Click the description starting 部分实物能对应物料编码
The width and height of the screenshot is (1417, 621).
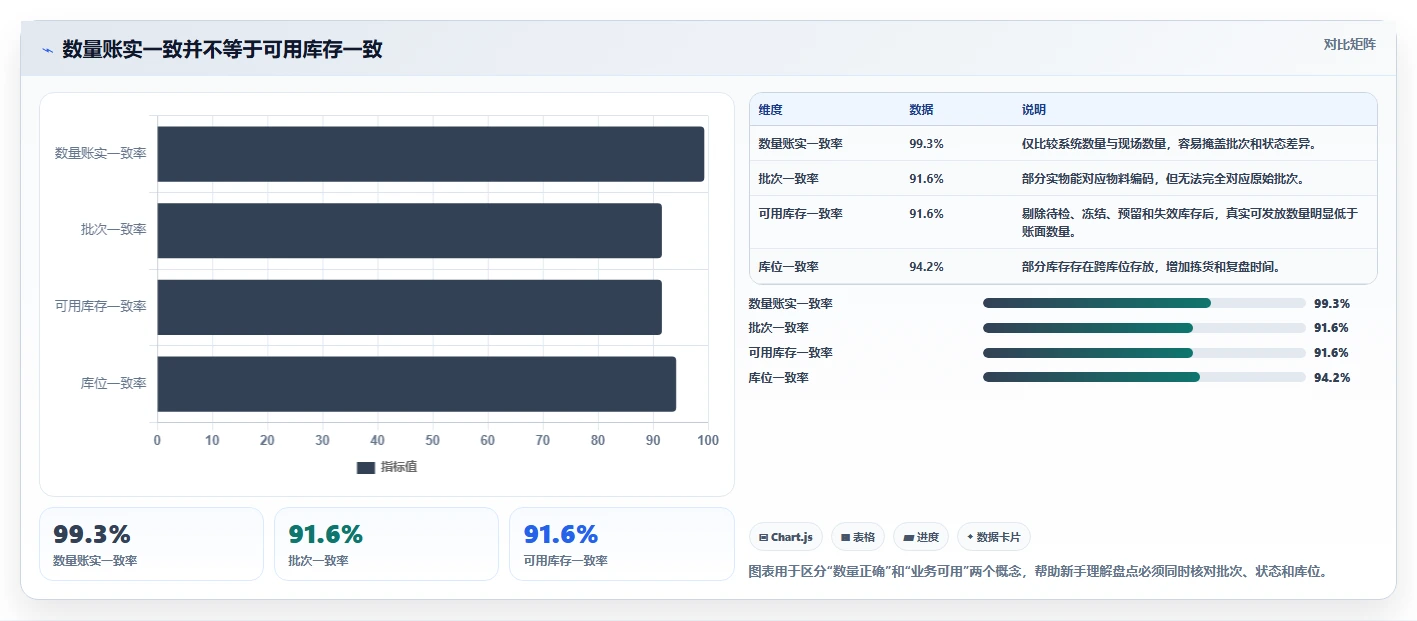coord(1163,179)
